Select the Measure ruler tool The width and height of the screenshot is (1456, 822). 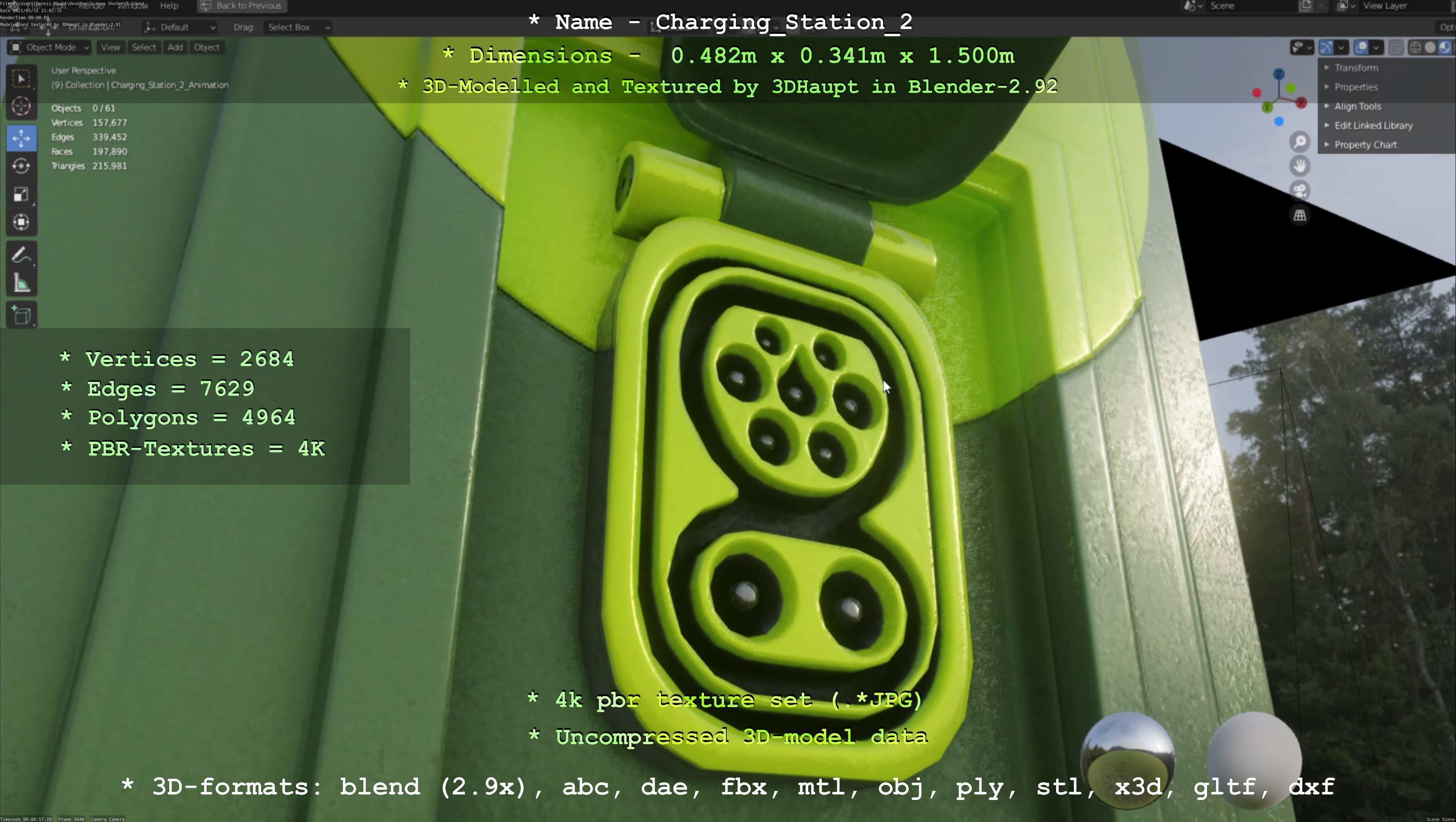coord(21,283)
